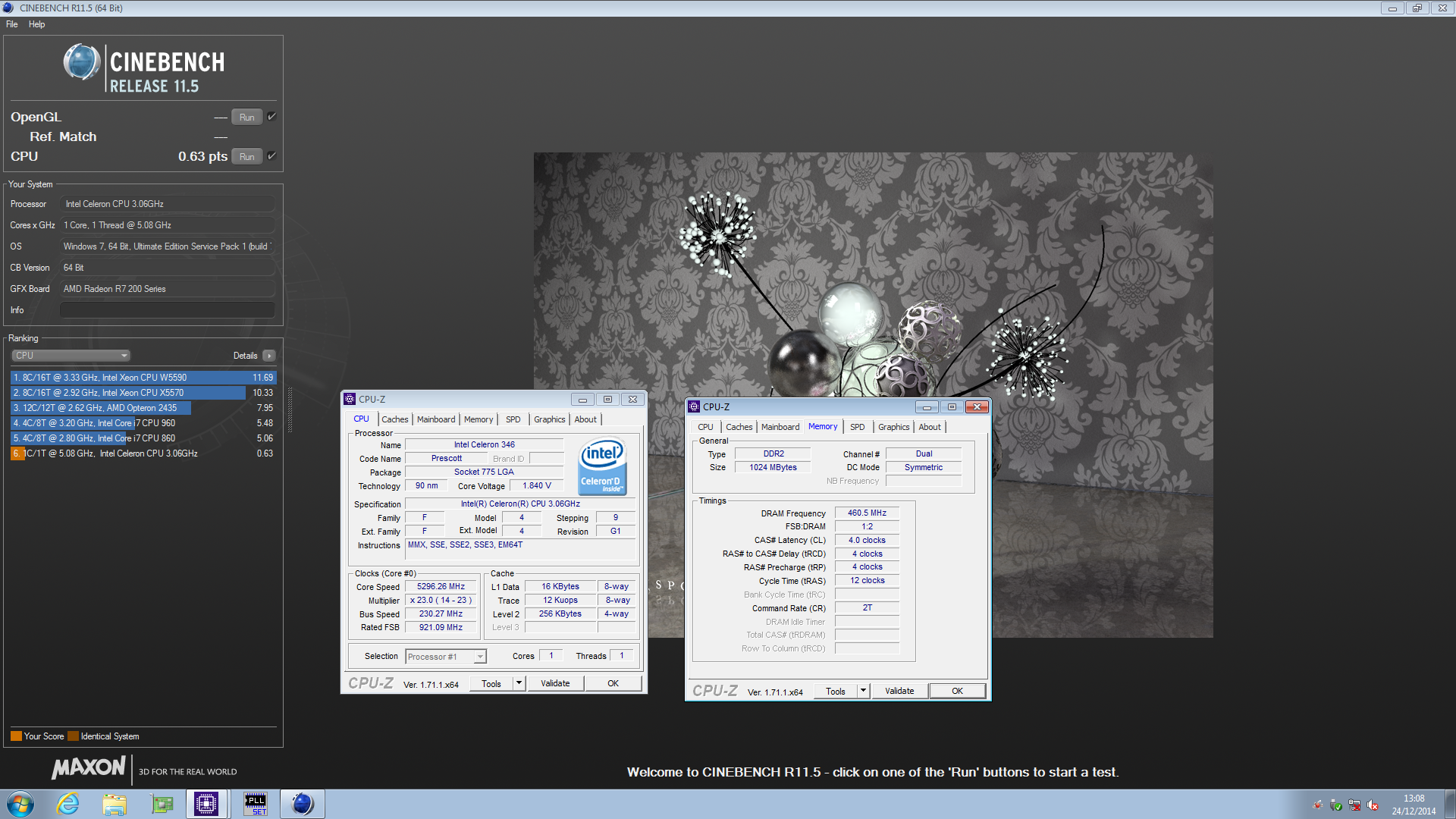Click the left CPU-Z window title icon
Screen dimensions: 1456x819
pyautogui.click(x=350, y=399)
